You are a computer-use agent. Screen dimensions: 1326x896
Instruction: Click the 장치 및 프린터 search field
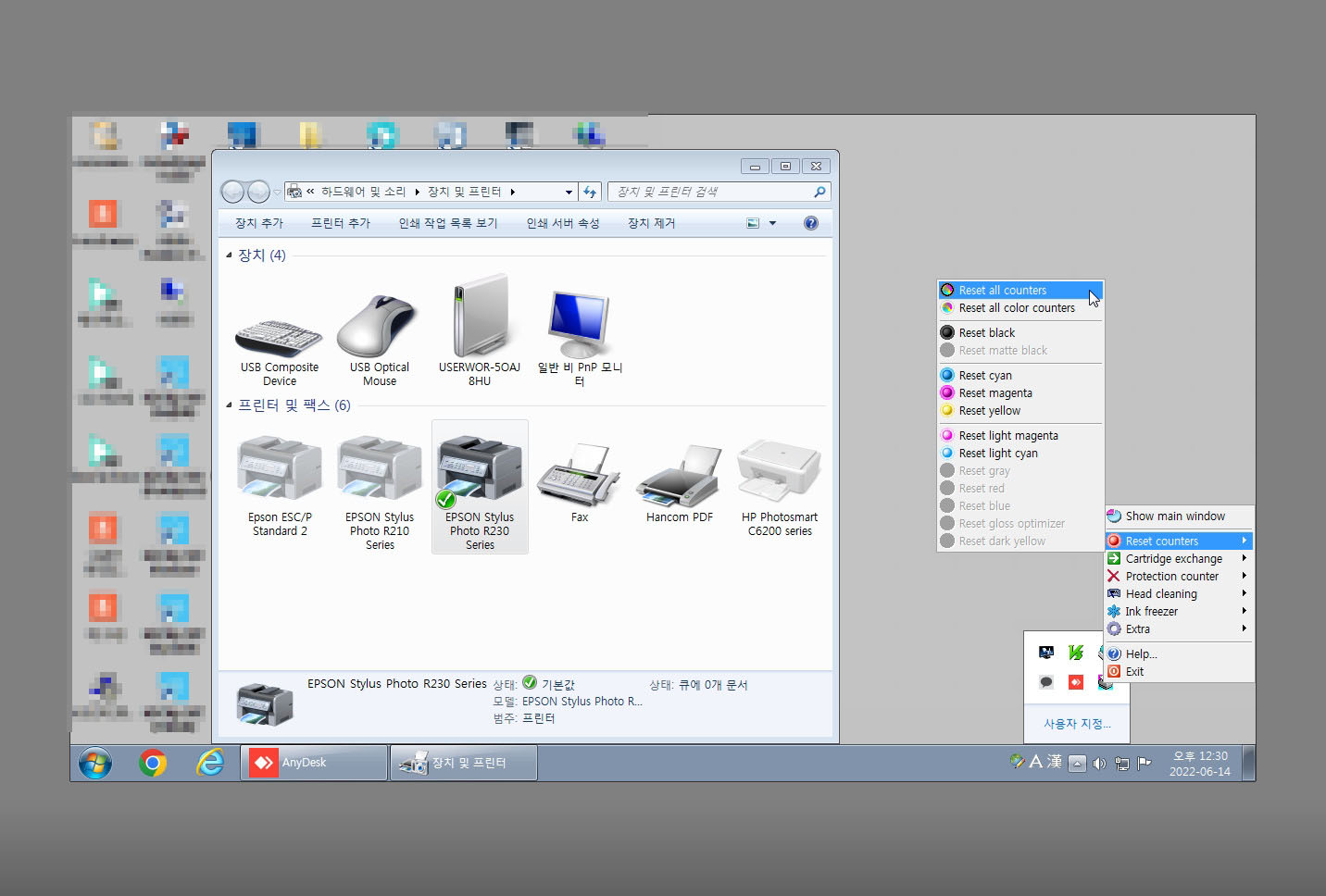tap(719, 192)
